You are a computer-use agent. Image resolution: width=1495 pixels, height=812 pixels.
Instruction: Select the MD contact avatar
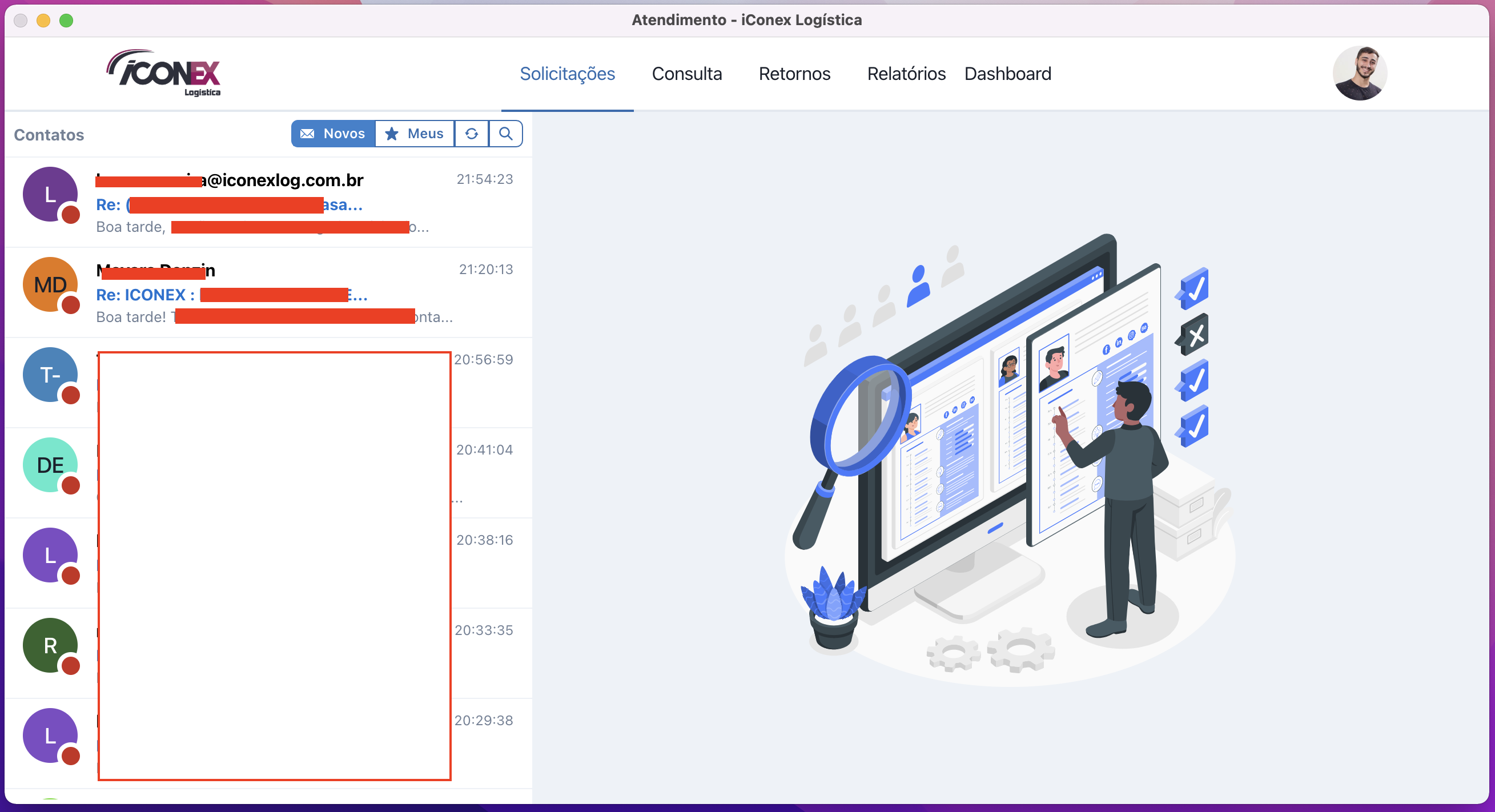(x=50, y=284)
